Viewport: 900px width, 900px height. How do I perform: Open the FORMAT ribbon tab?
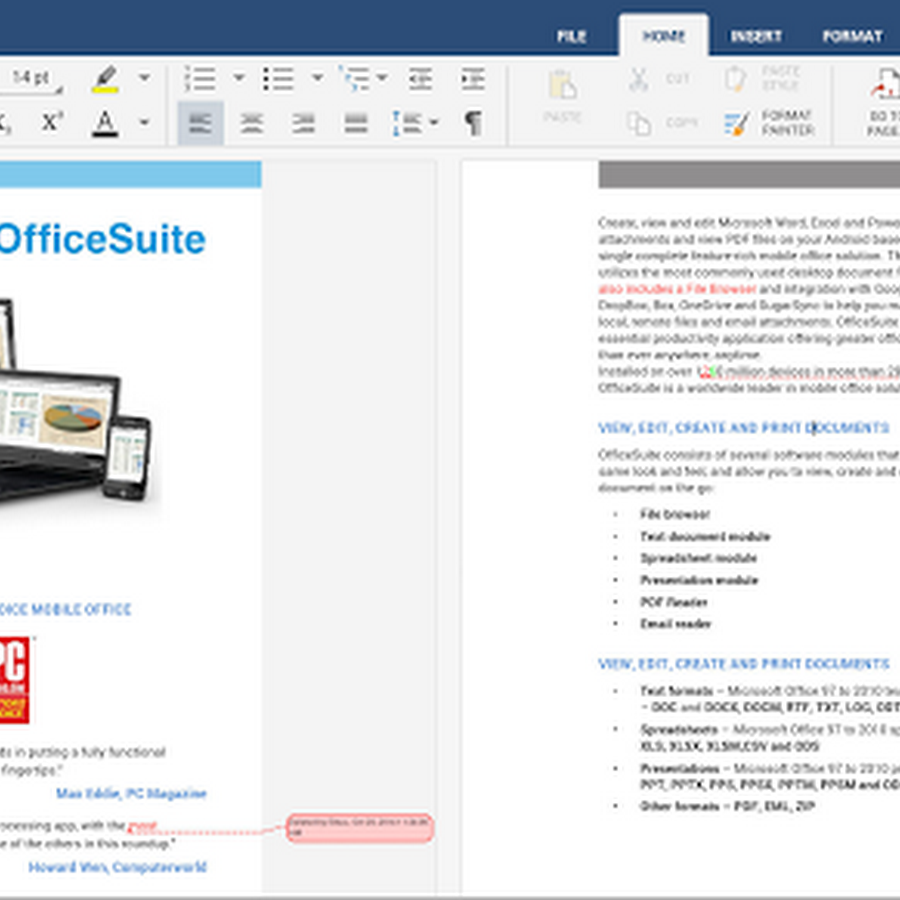(852, 36)
